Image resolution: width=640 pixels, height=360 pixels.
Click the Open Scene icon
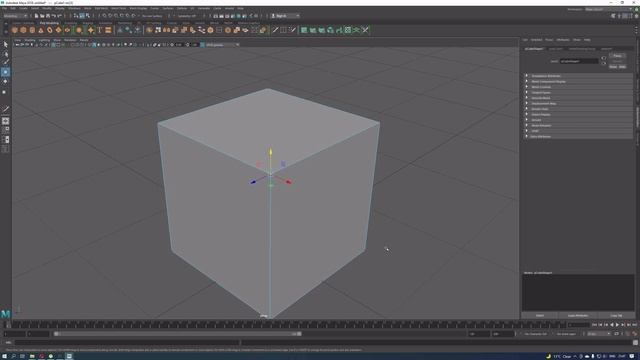42,16
